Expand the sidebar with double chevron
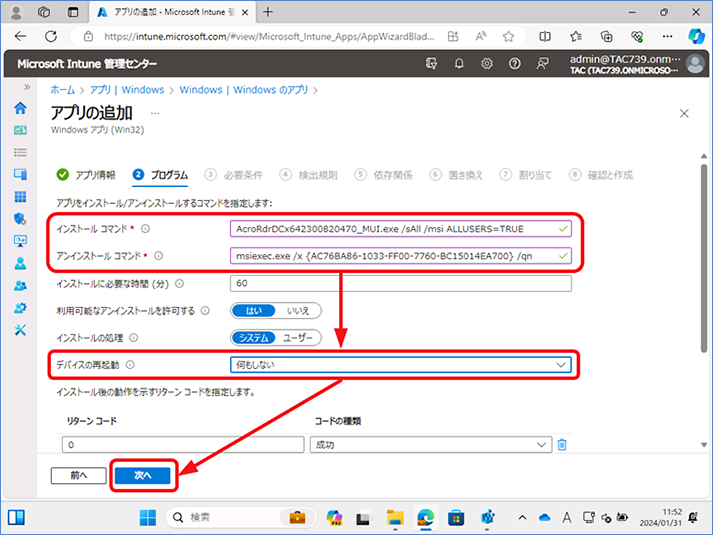The image size is (713, 535). pyautogui.click(x=27, y=87)
